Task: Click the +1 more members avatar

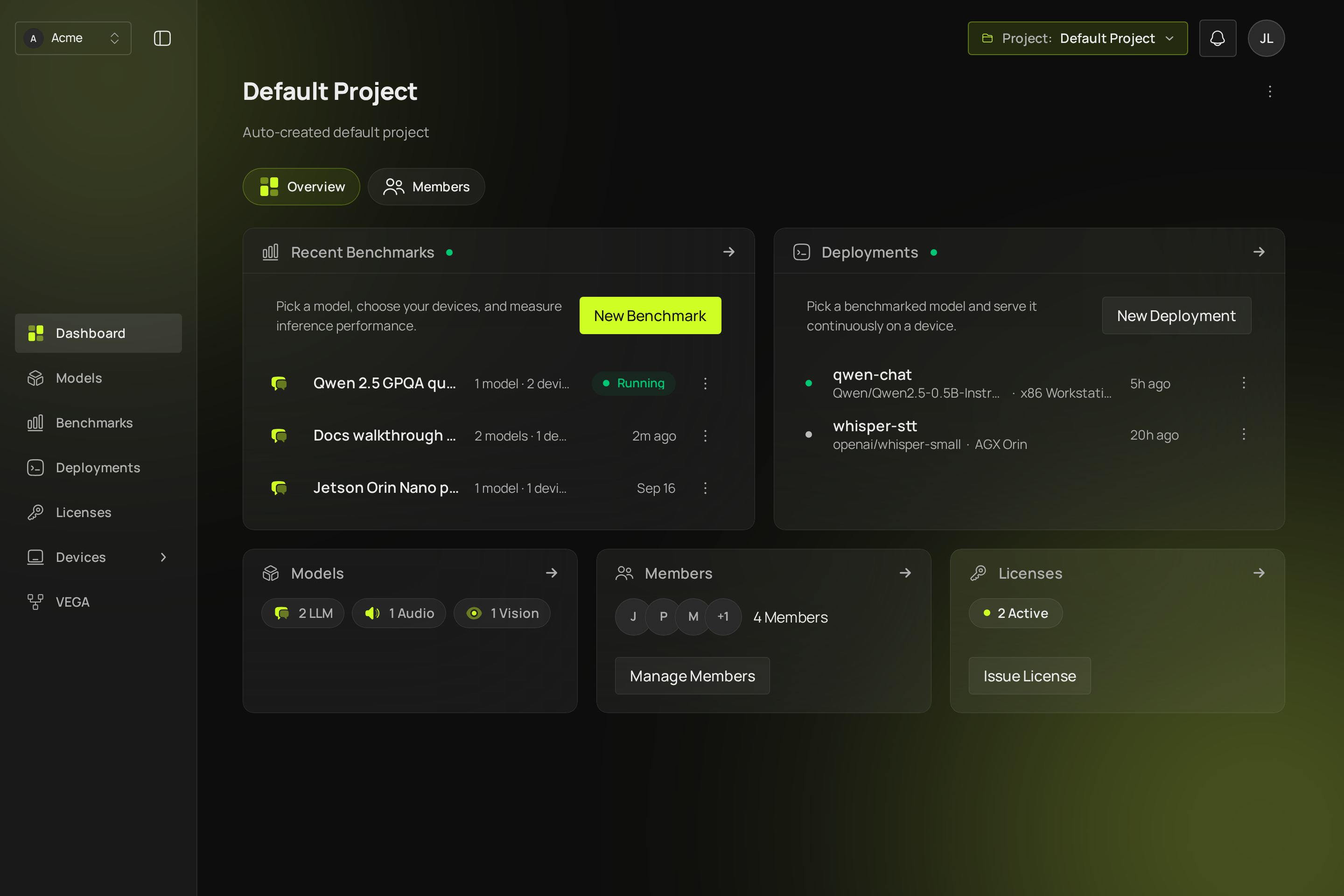Action: (723, 616)
